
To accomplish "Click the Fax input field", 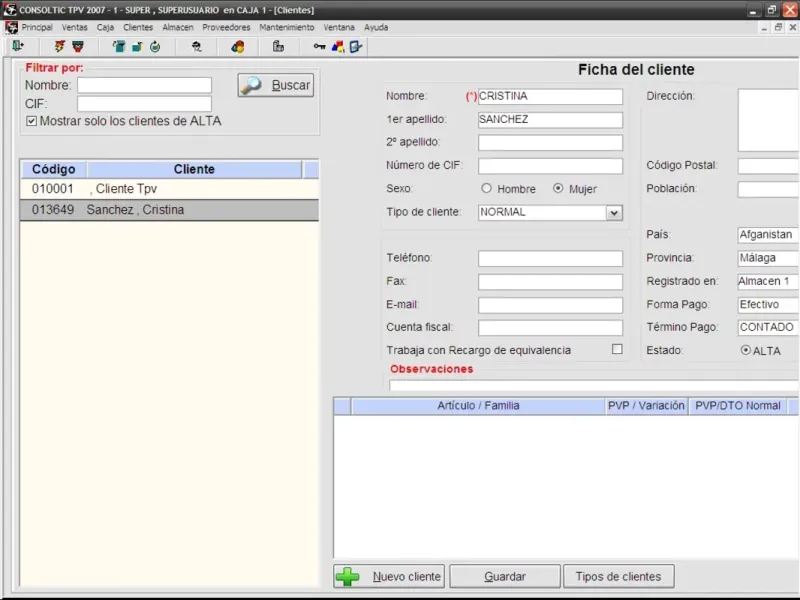I will [x=550, y=282].
